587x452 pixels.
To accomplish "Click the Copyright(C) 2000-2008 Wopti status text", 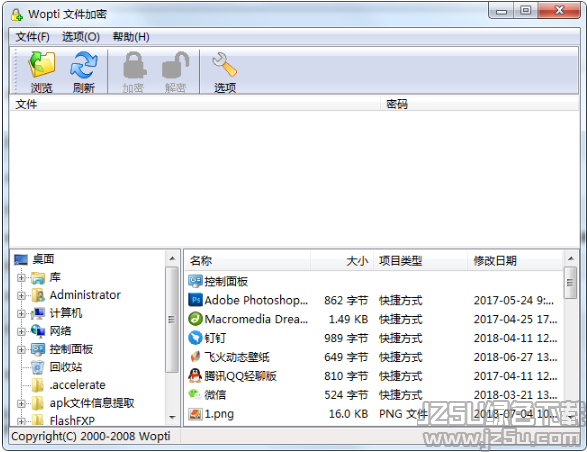I will coord(91,436).
